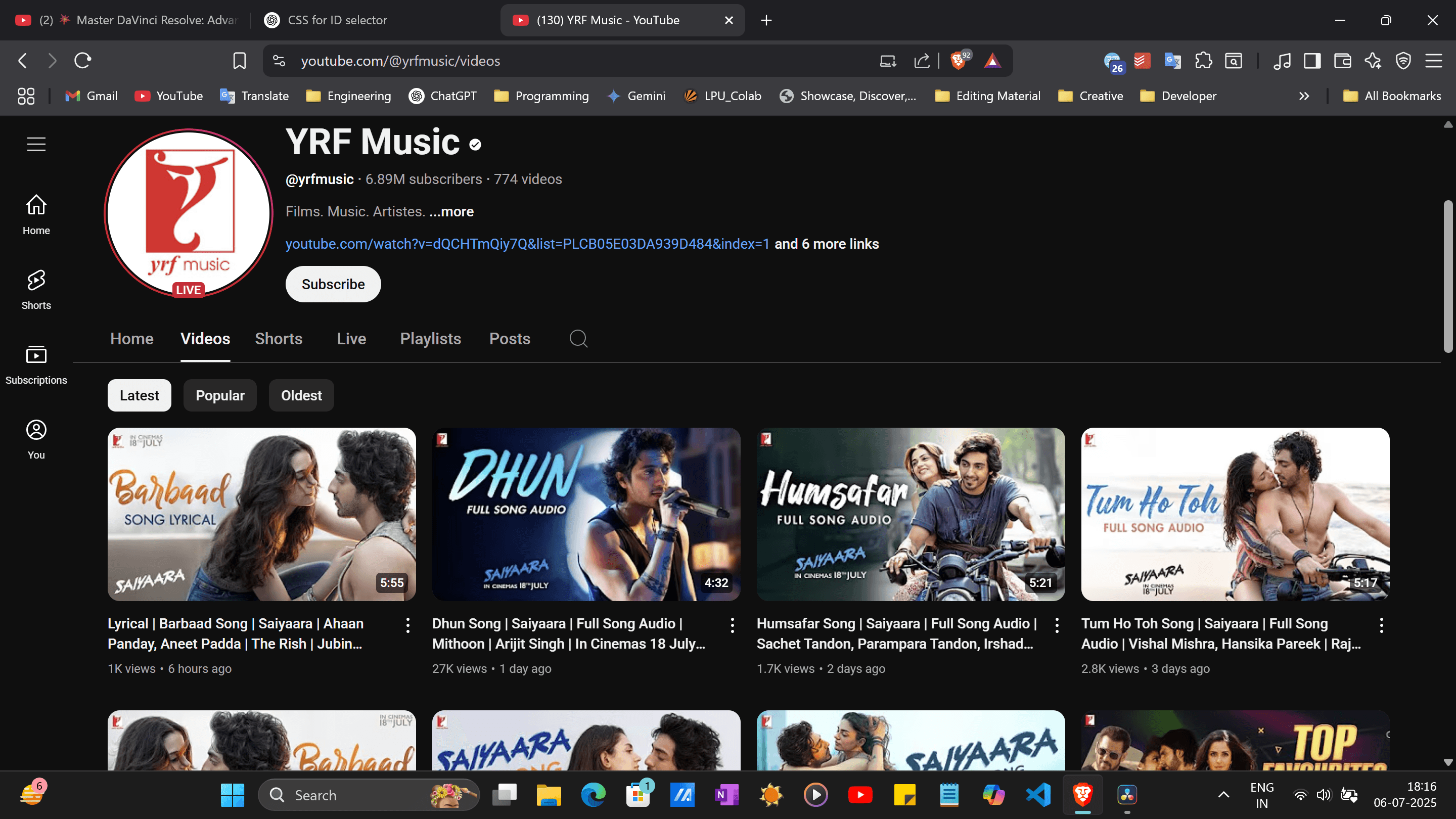
Task: Open the You section in sidebar
Action: (36, 440)
